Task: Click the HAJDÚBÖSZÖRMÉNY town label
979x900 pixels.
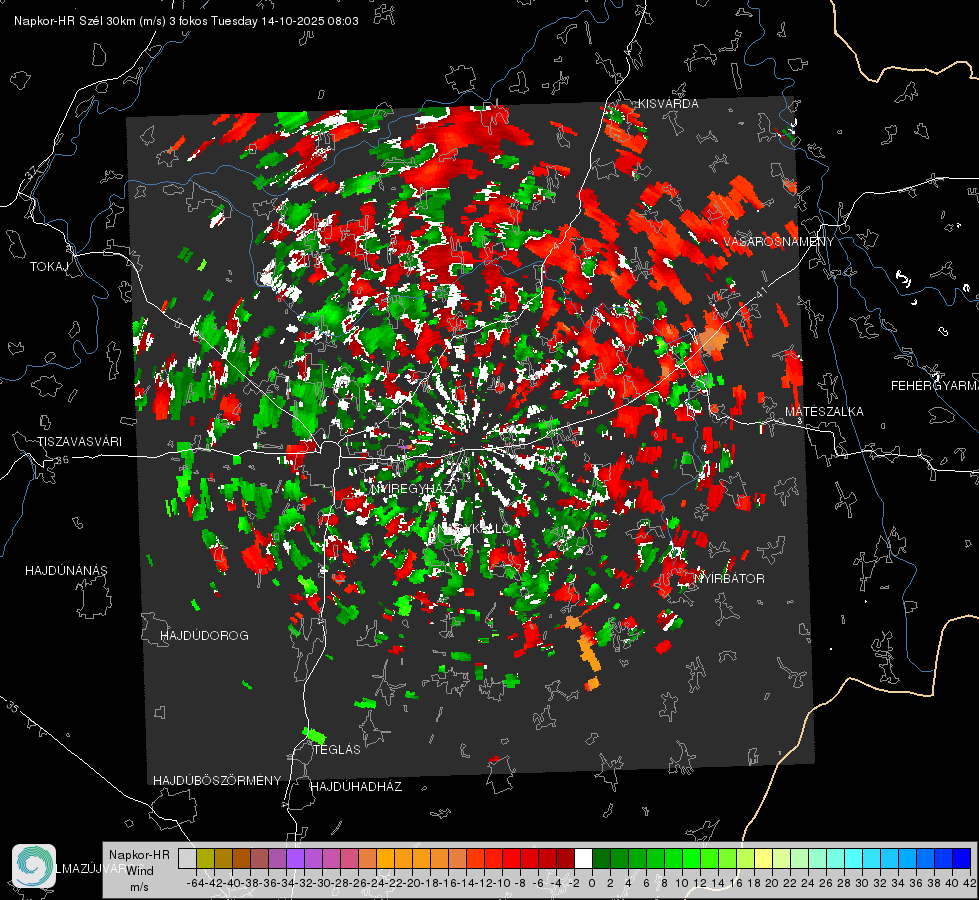Action: [x=217, y=781]
